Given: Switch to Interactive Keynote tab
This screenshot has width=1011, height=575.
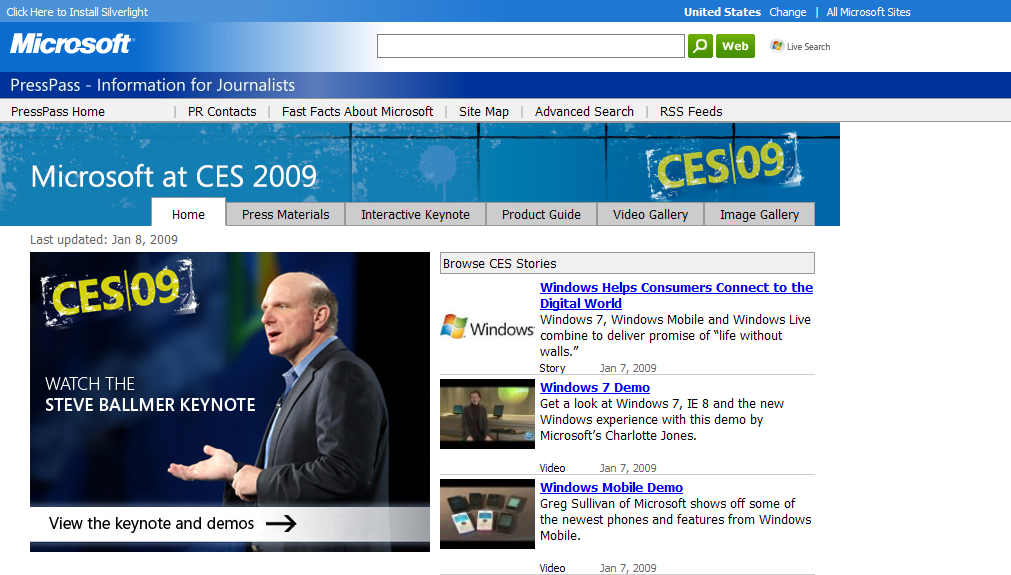Looking at the screenshot, I should click(415, 214).
